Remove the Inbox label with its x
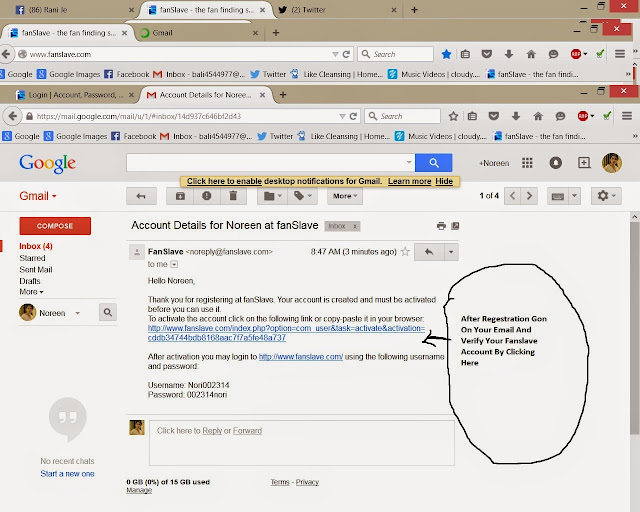Image resolution: width=640 pixels, height=512 pixels. (x=355, y=226)
